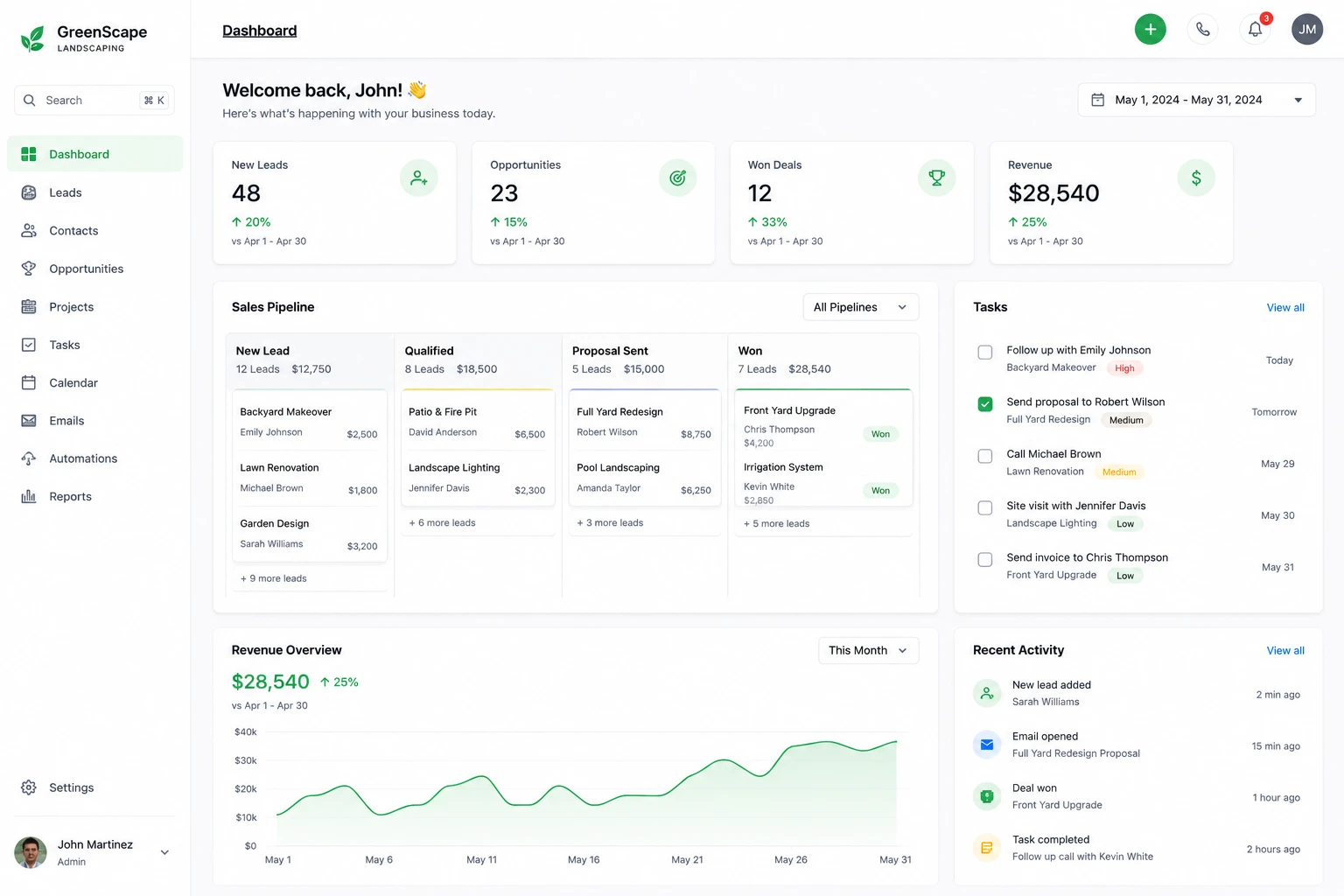Image resolution: width=1344 pixels, height=896 pixels.
Task: Go to Leads in the sidebar
Action: (95, 192)
